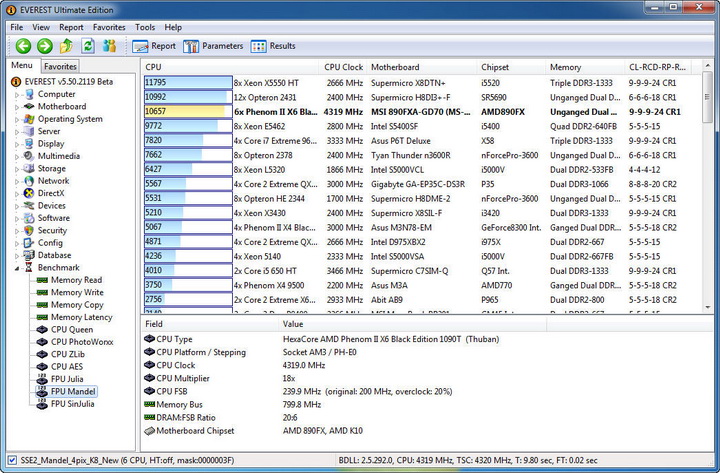Switch to the Favorites tab

(x=60, y=67)
